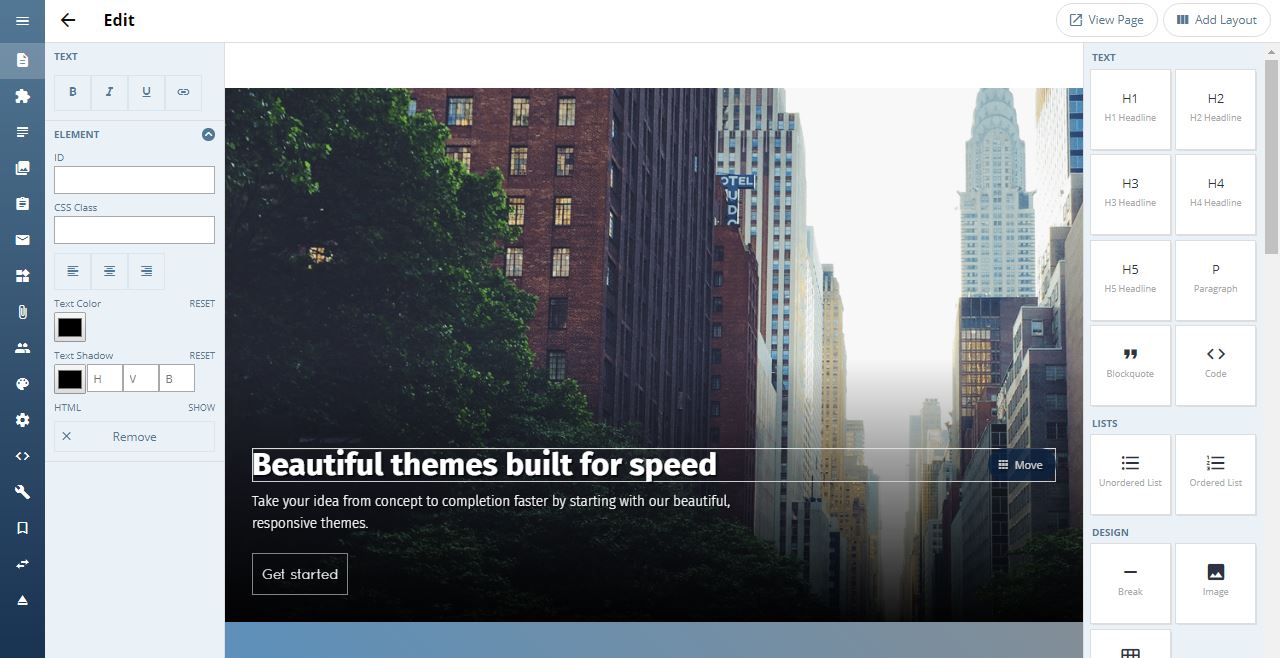
Task: Toggle italic text formatting
Action: (109, 92)
